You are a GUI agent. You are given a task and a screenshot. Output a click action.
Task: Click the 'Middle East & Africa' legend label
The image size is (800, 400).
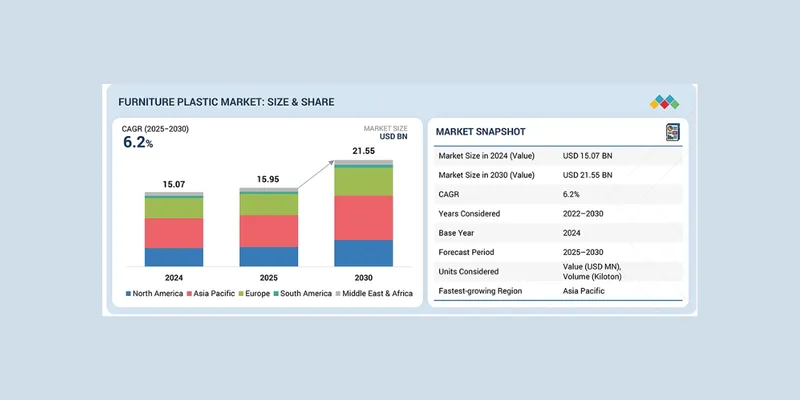click(377, 293)
